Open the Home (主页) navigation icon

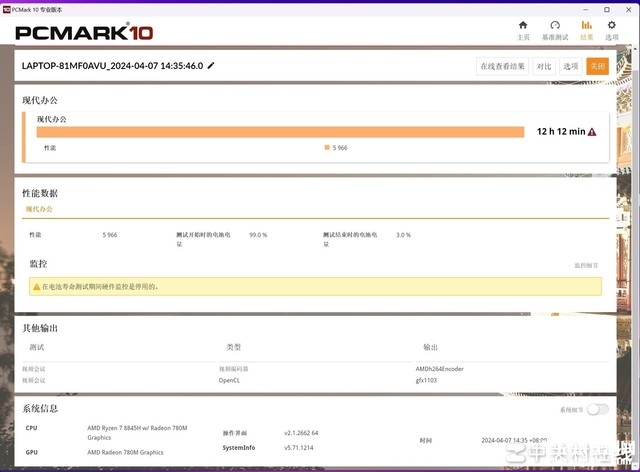click(x=523, y=31)
